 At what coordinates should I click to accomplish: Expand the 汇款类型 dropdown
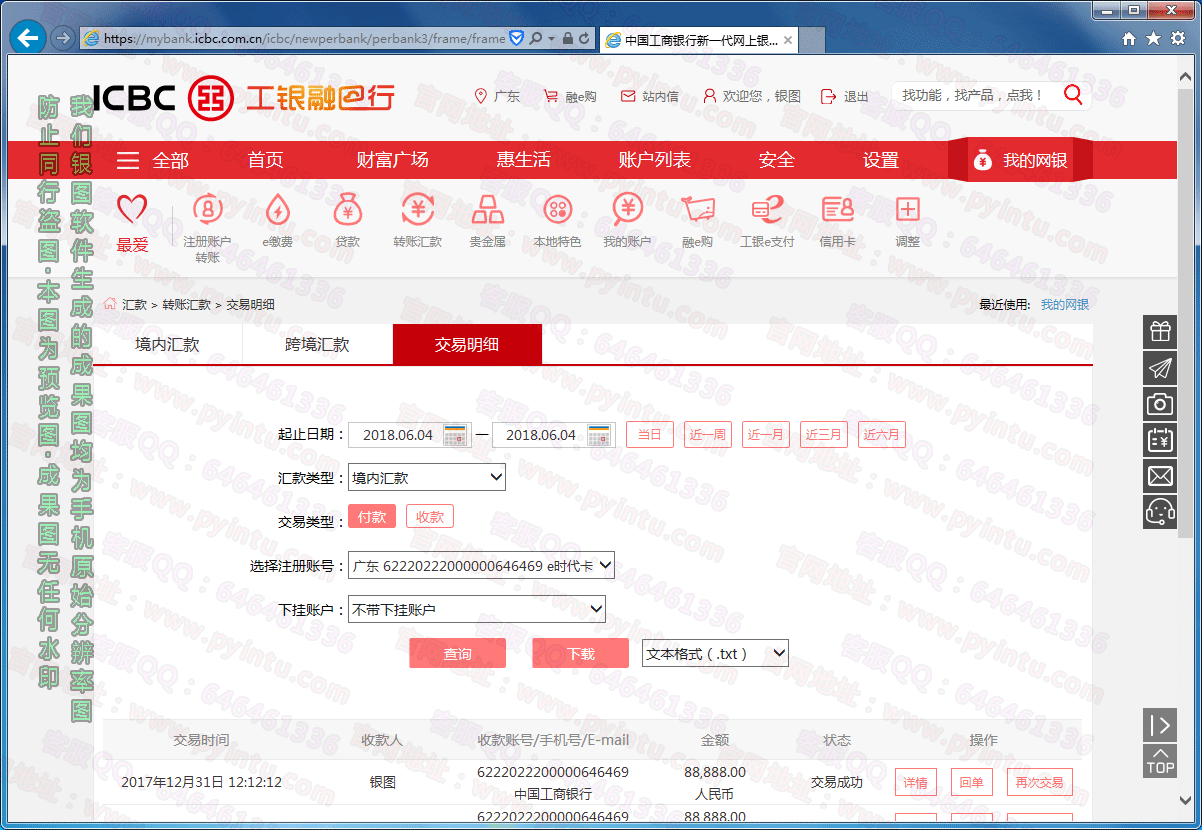tap(427, 478)
